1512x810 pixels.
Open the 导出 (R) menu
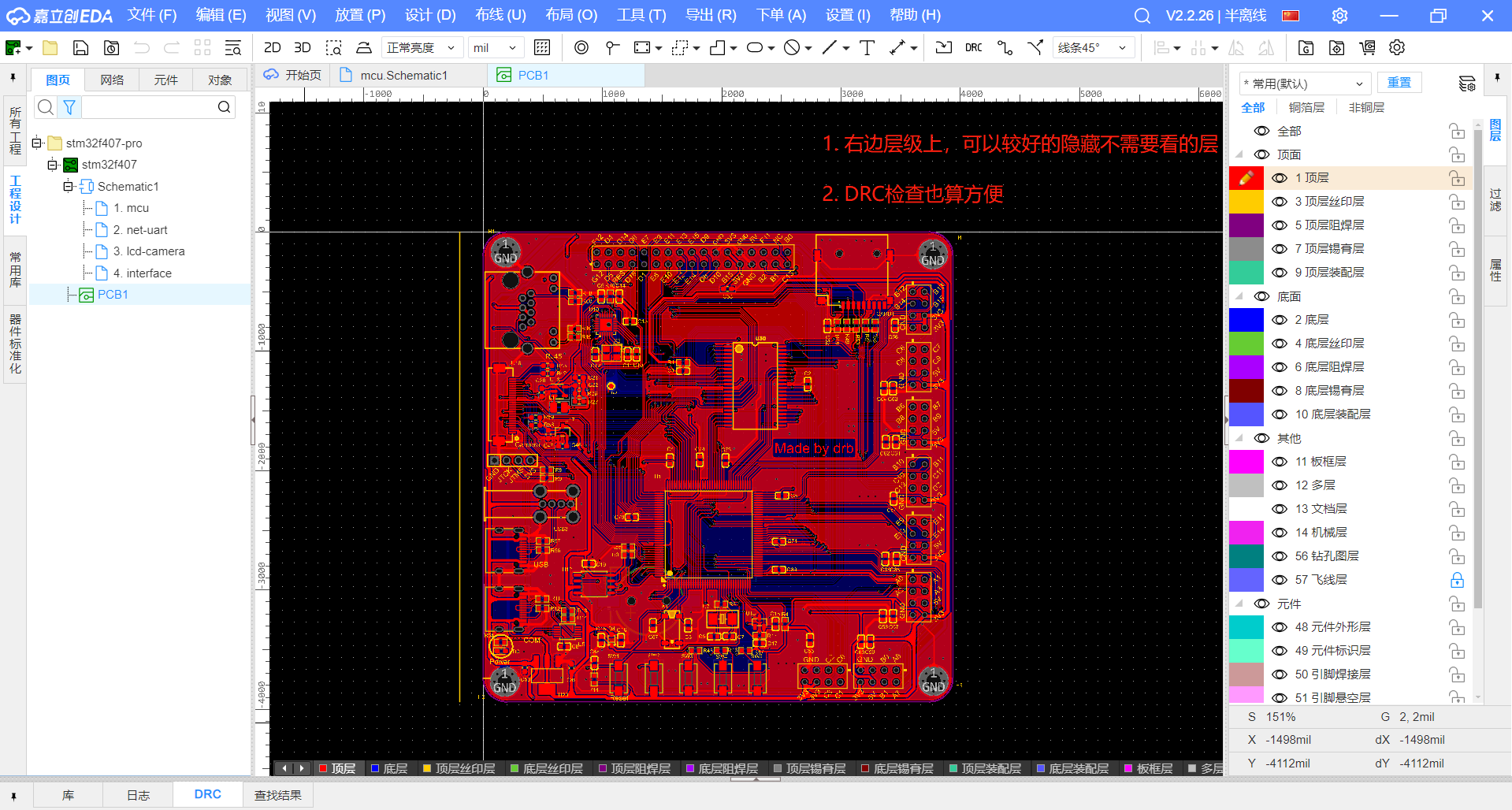tap(711, 16)
